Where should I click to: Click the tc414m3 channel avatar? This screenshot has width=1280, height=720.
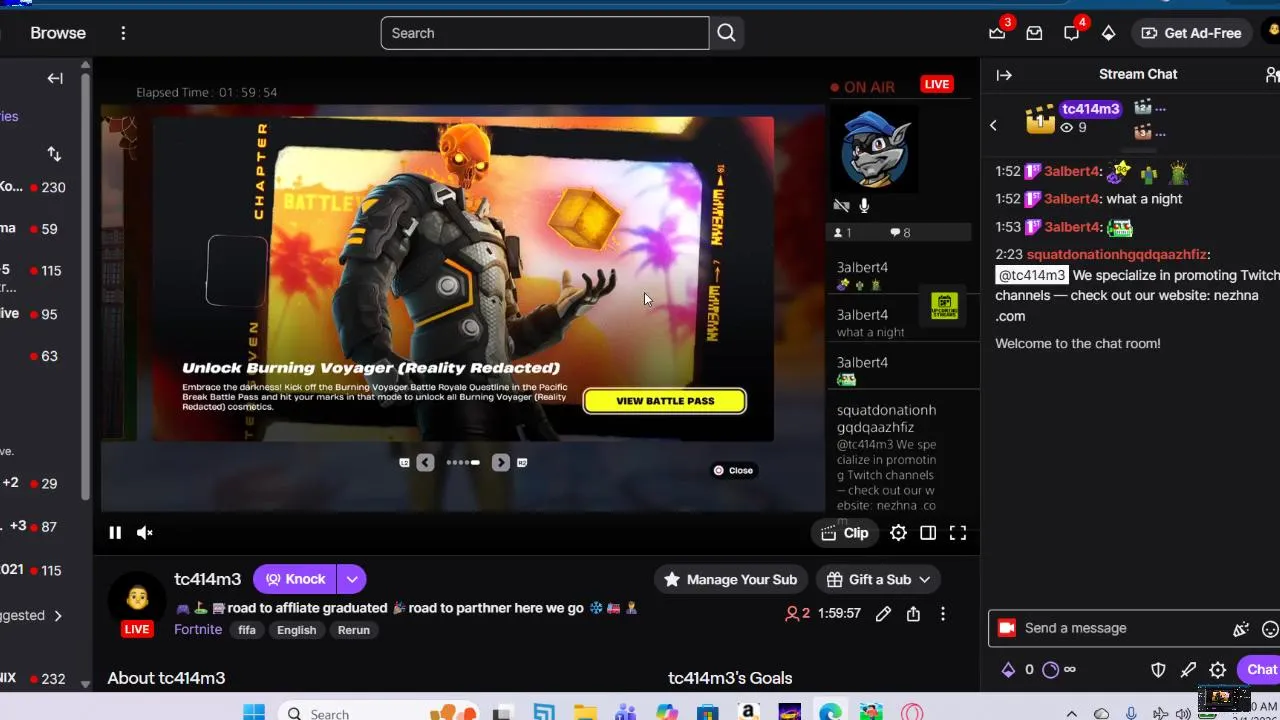point(138,598)
